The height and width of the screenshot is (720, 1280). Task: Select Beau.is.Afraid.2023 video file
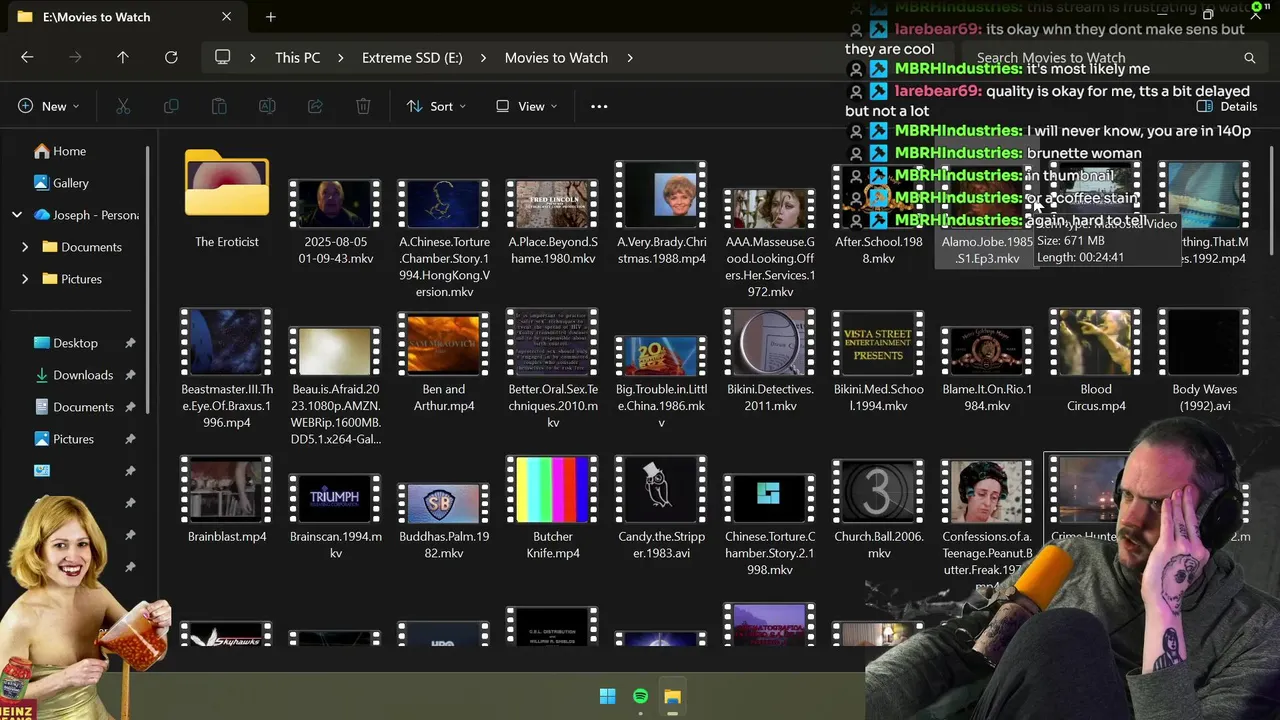pos(335,387)
